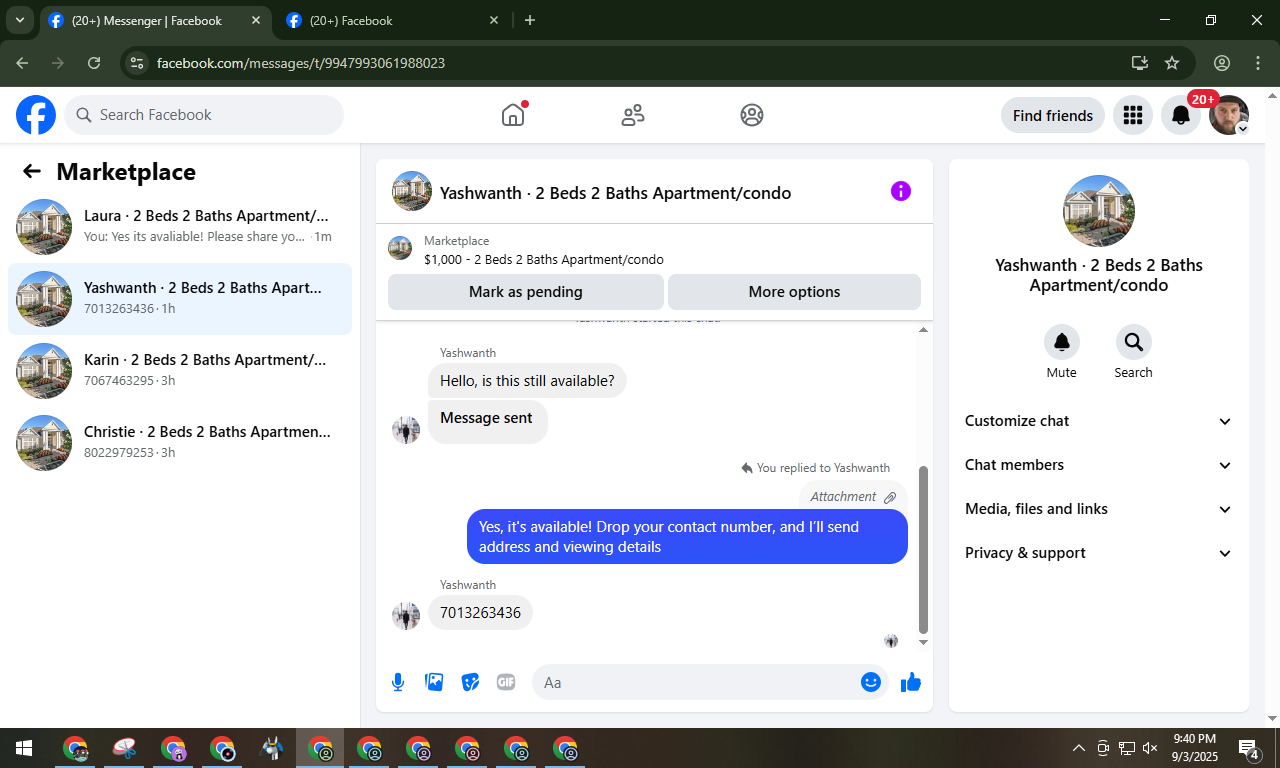
Task: Open the Facebook menu grid icon
Action: [x=1133, y=115]
